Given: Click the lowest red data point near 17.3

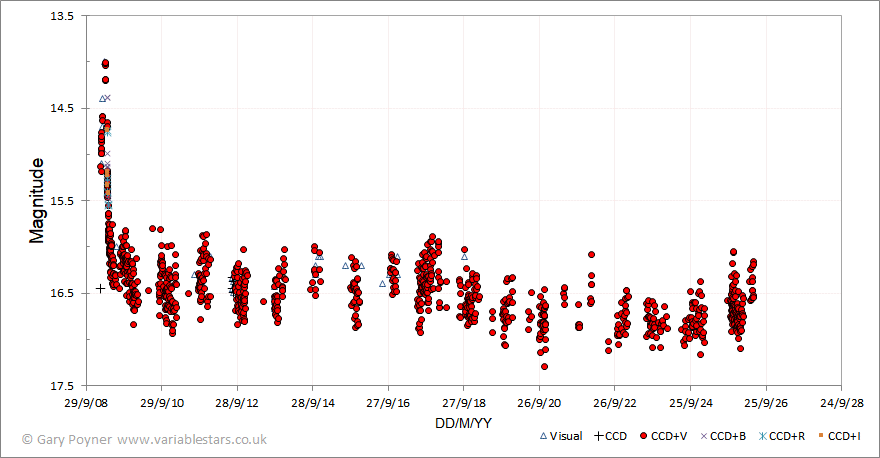Looking at the screenshot, I should [x=544, y=367].
